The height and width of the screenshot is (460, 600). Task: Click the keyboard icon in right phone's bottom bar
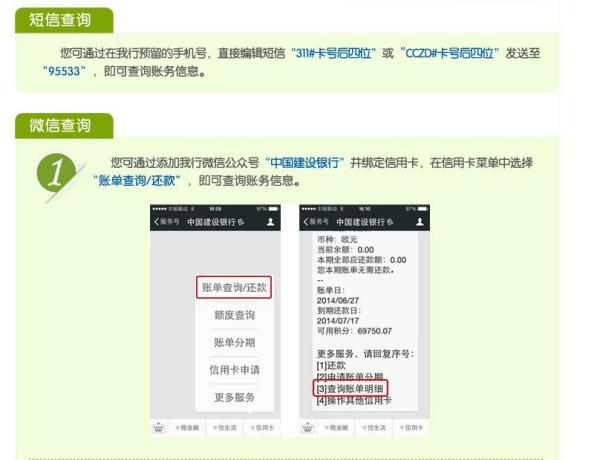pyautogui.click(x=308, y=427)
